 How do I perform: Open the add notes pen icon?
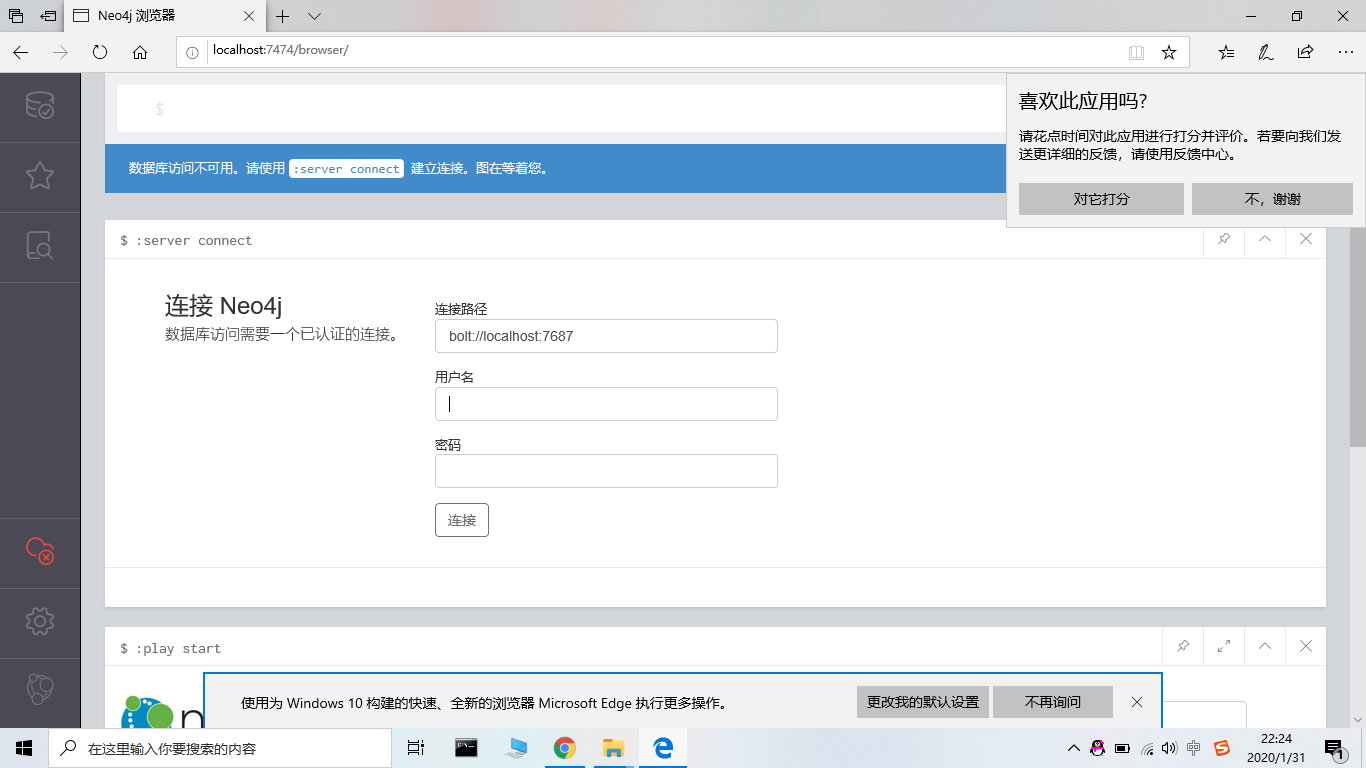[x=1266, y=52]
